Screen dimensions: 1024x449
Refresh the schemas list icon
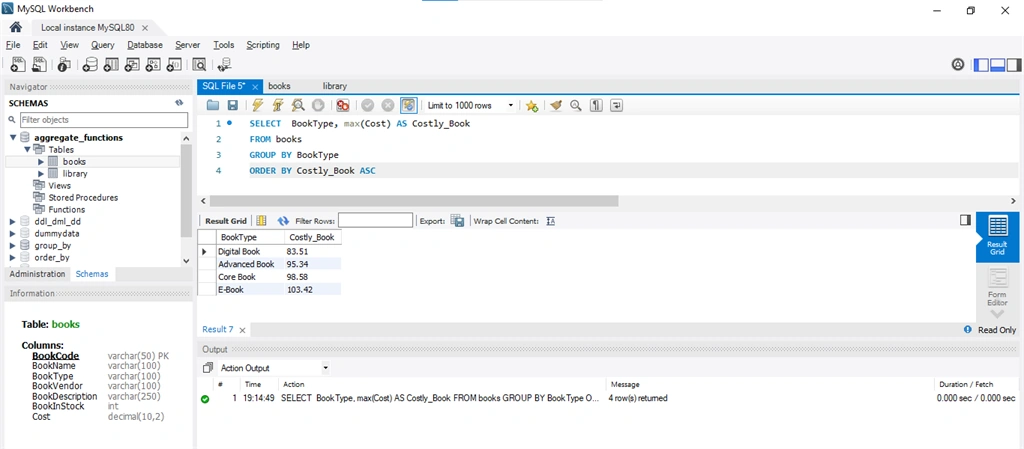pyautogui.click(x=179, y=103)
